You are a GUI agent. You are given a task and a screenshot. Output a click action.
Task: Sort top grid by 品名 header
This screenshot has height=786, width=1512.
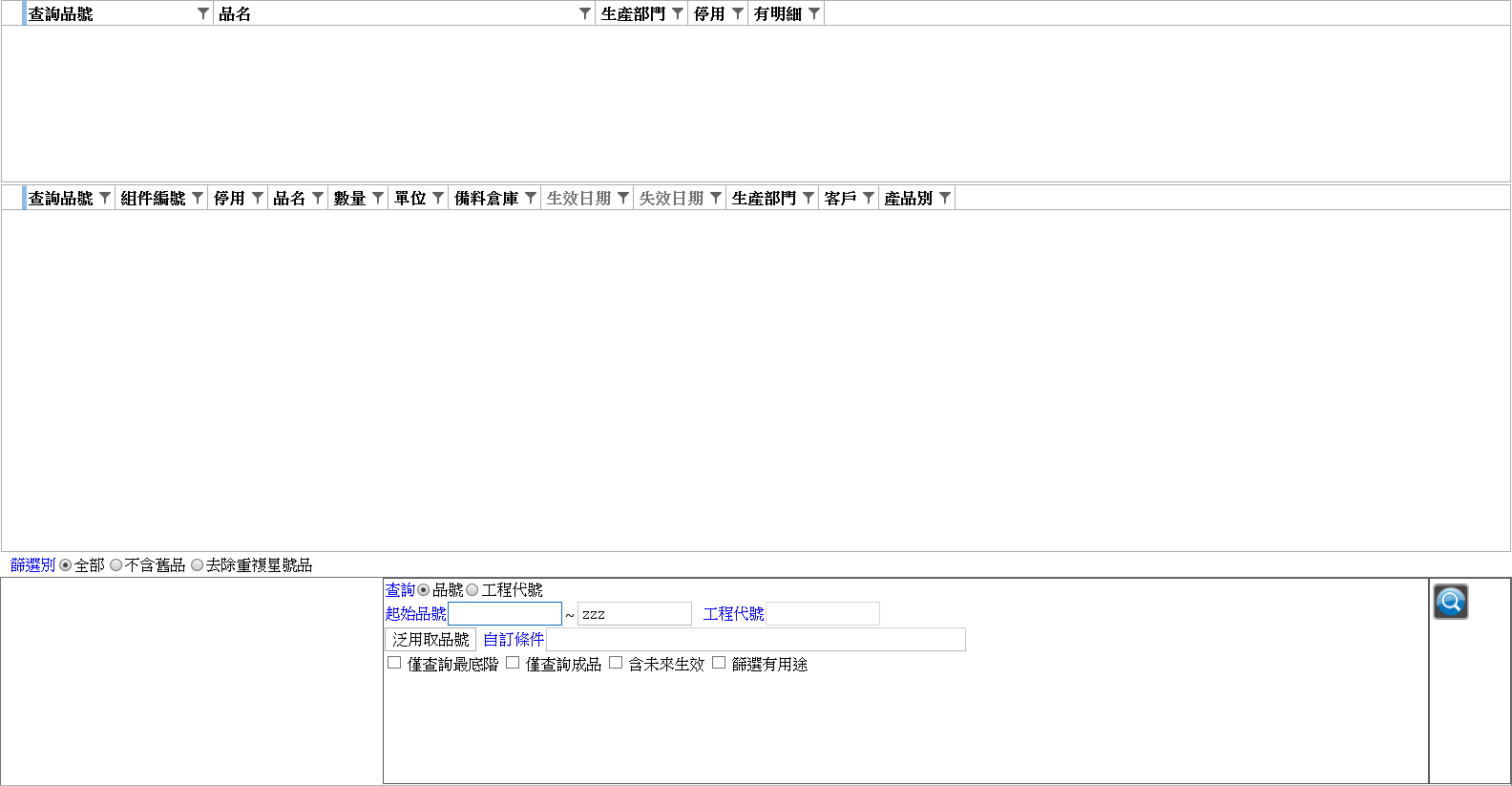click(235, 14)
